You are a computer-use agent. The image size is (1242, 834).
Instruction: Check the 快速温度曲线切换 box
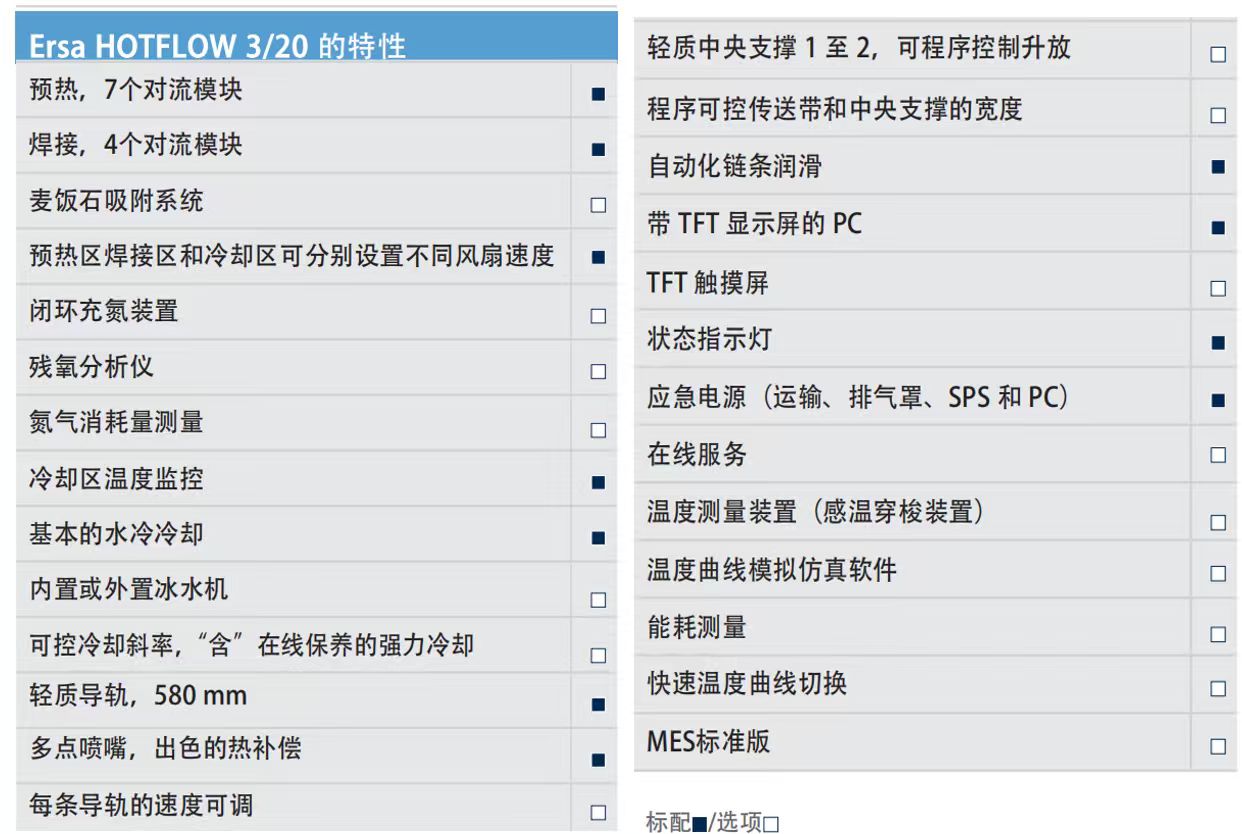(x=1217, y=689)
